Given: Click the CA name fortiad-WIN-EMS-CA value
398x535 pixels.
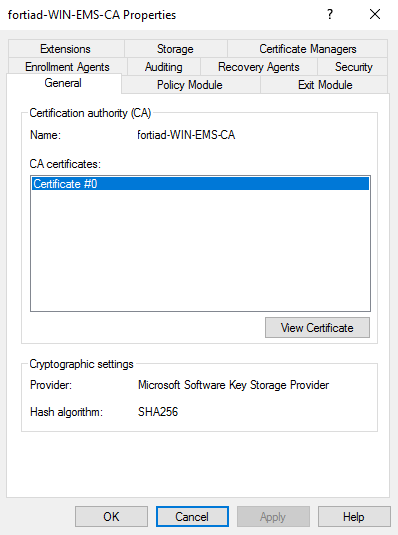Looking at the screenshot, I should [x=186, y=135].
